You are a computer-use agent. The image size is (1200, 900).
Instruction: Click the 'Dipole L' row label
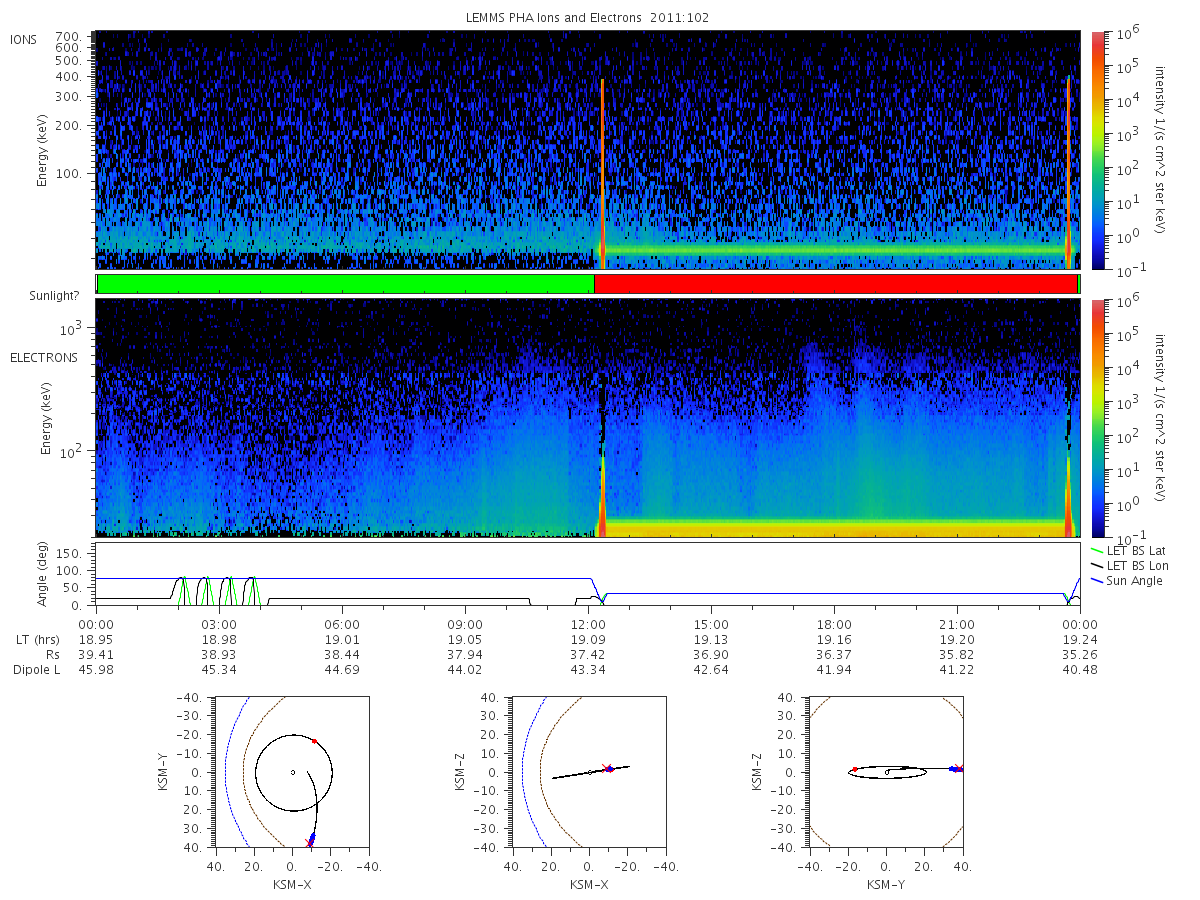[36, 669]
